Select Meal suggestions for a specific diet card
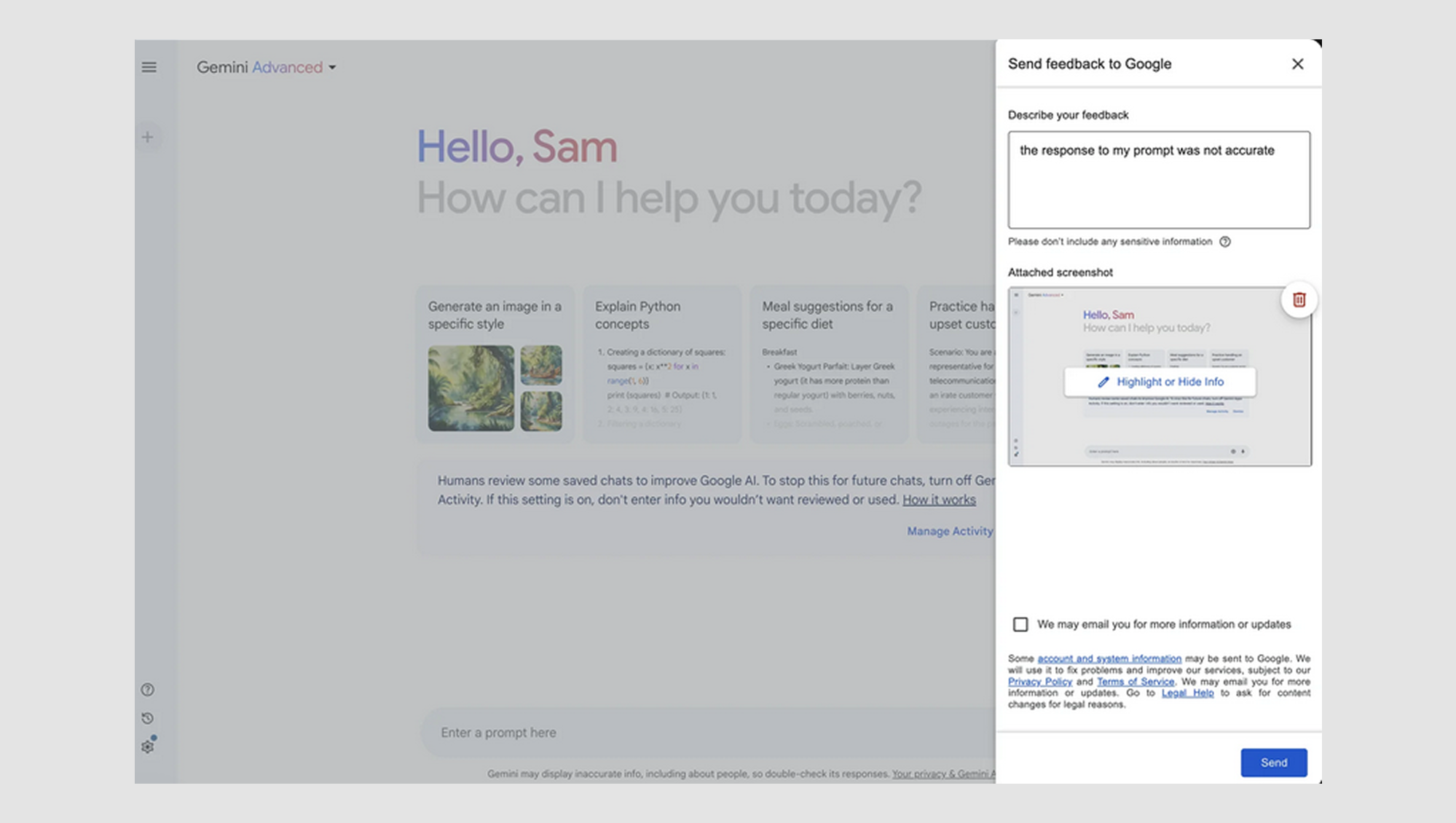Viewport: 1456px width, 823px height. pyautogui.click(x=829, y=363)
